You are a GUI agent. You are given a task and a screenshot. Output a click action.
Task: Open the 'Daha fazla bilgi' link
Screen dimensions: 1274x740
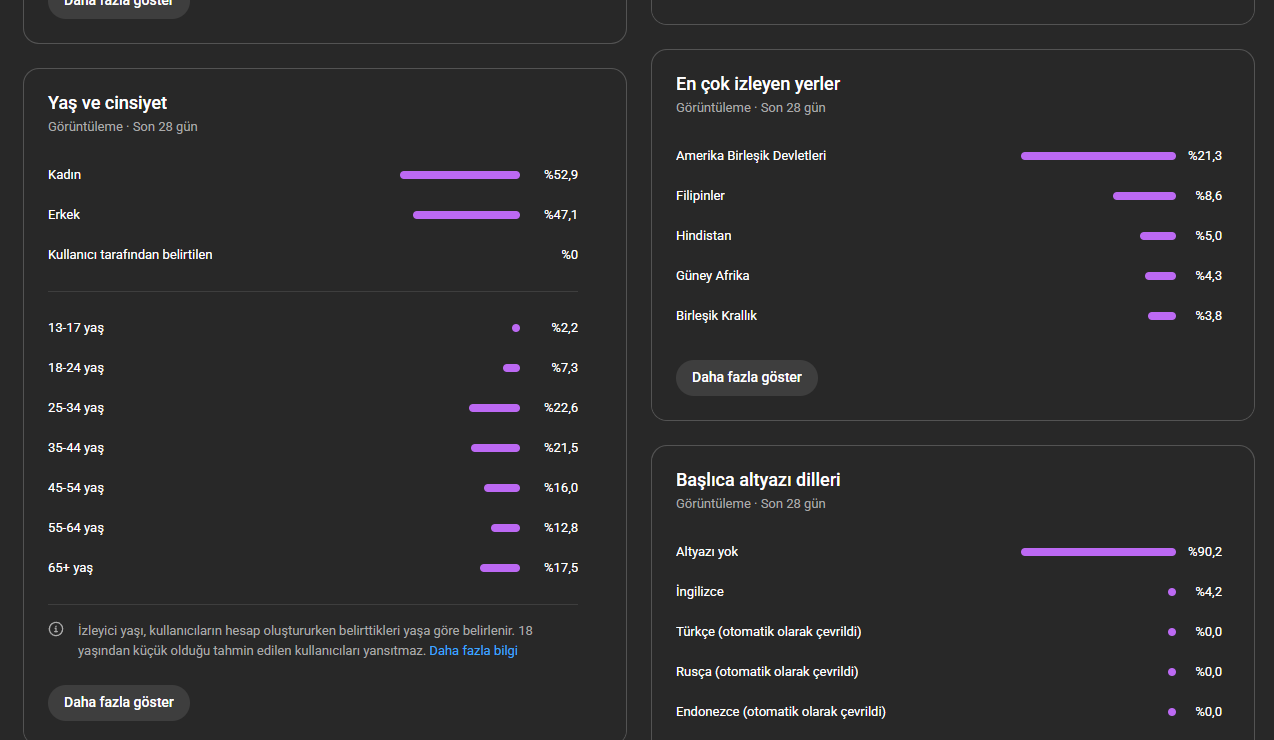473,650
